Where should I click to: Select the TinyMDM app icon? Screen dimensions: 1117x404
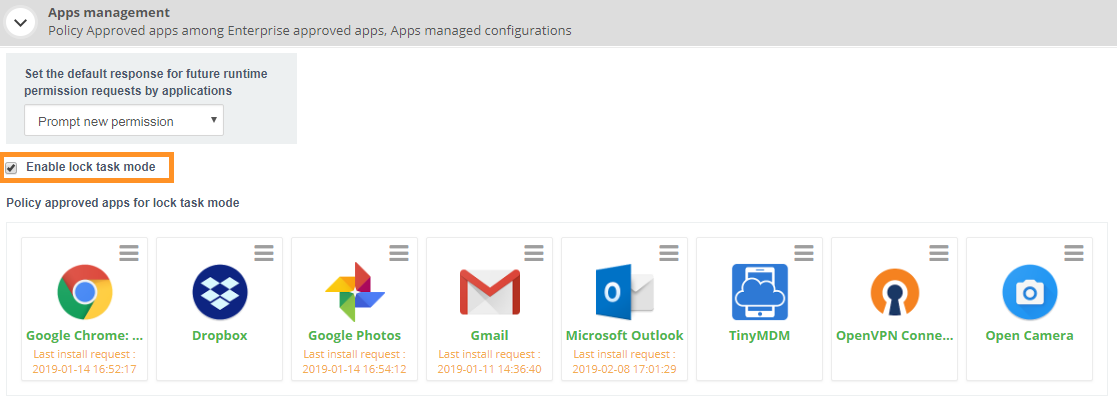coord(759,292)
